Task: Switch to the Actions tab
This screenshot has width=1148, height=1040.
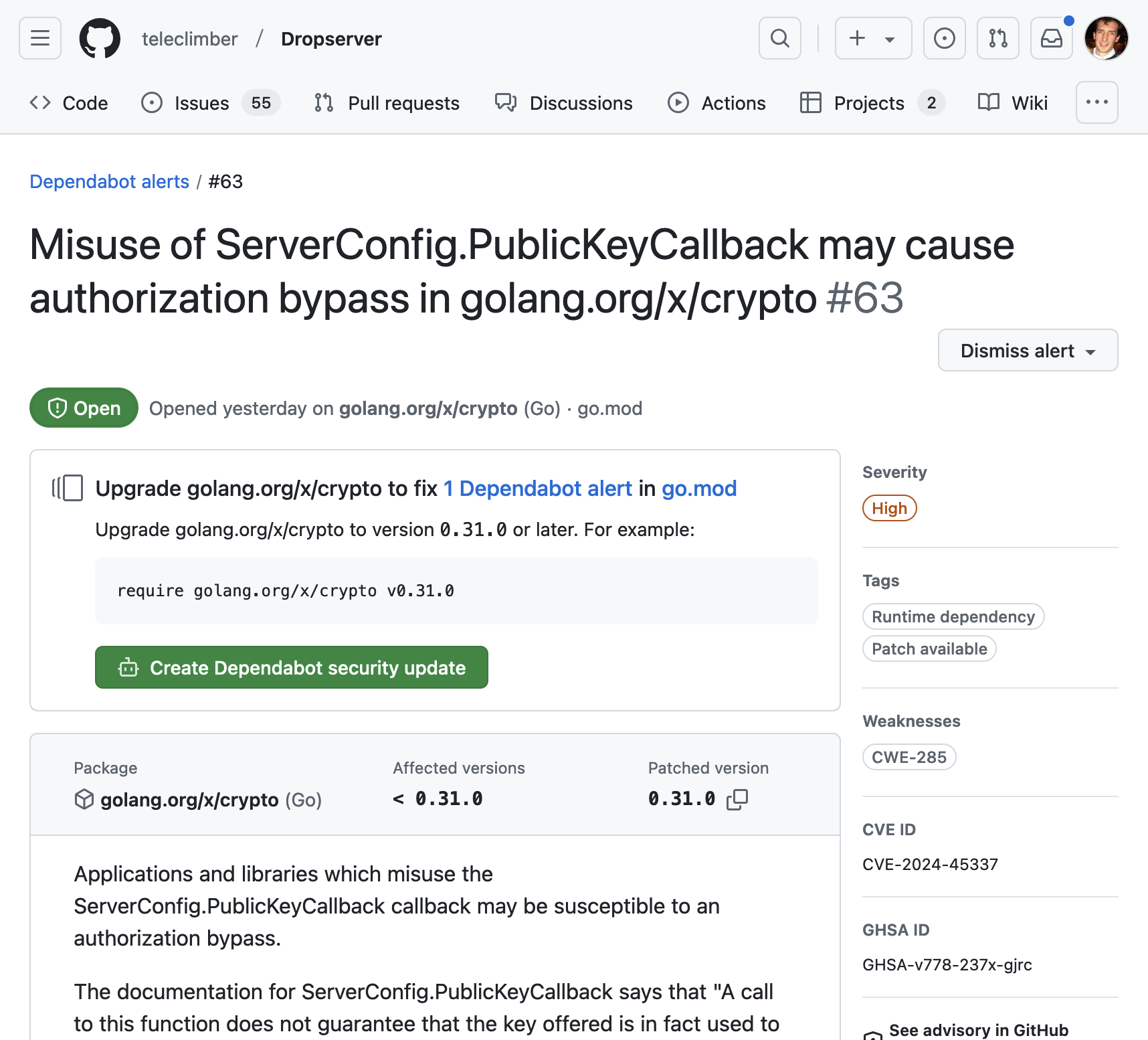Action: [717, 103]
